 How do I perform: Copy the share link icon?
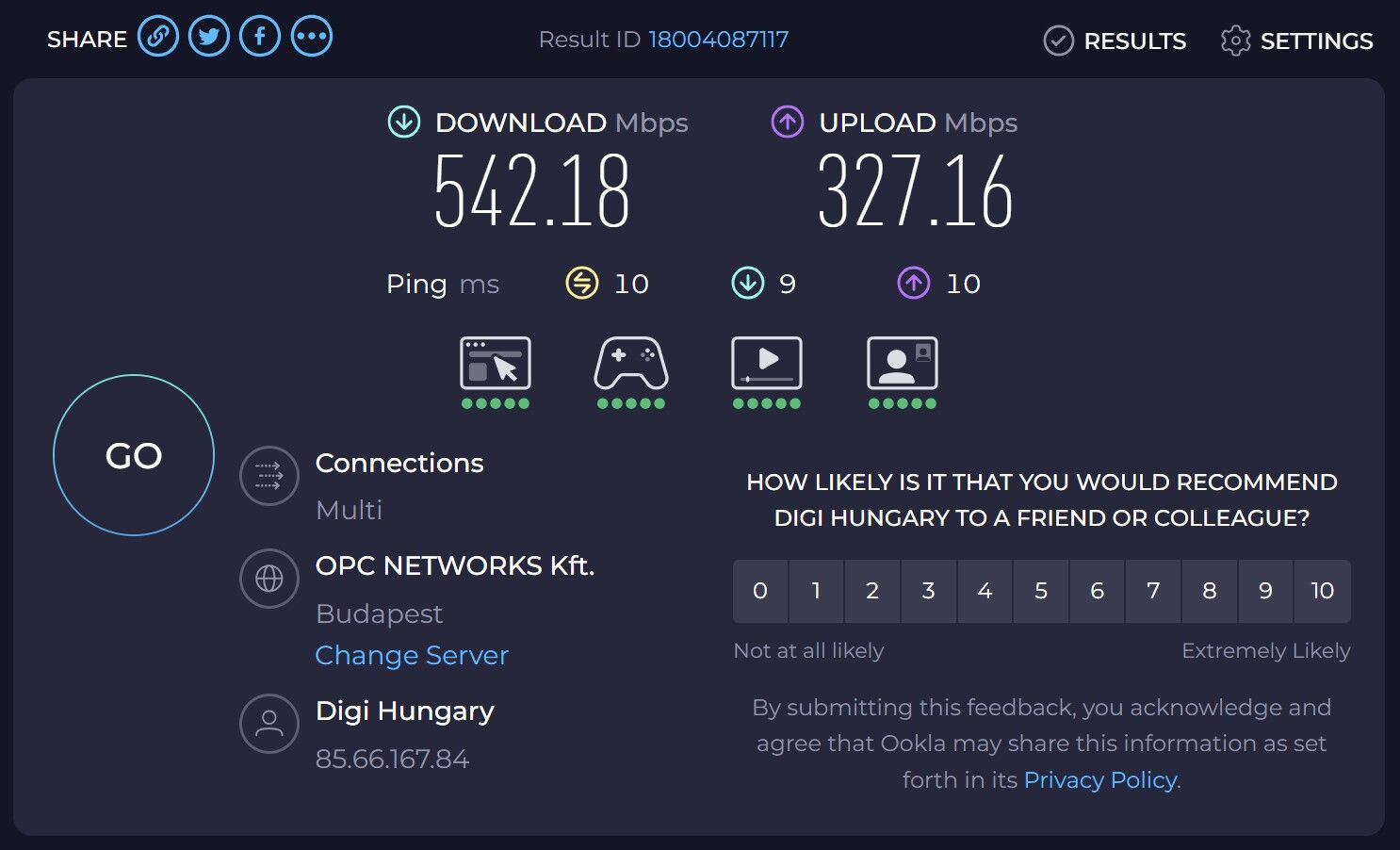point(158,38)
